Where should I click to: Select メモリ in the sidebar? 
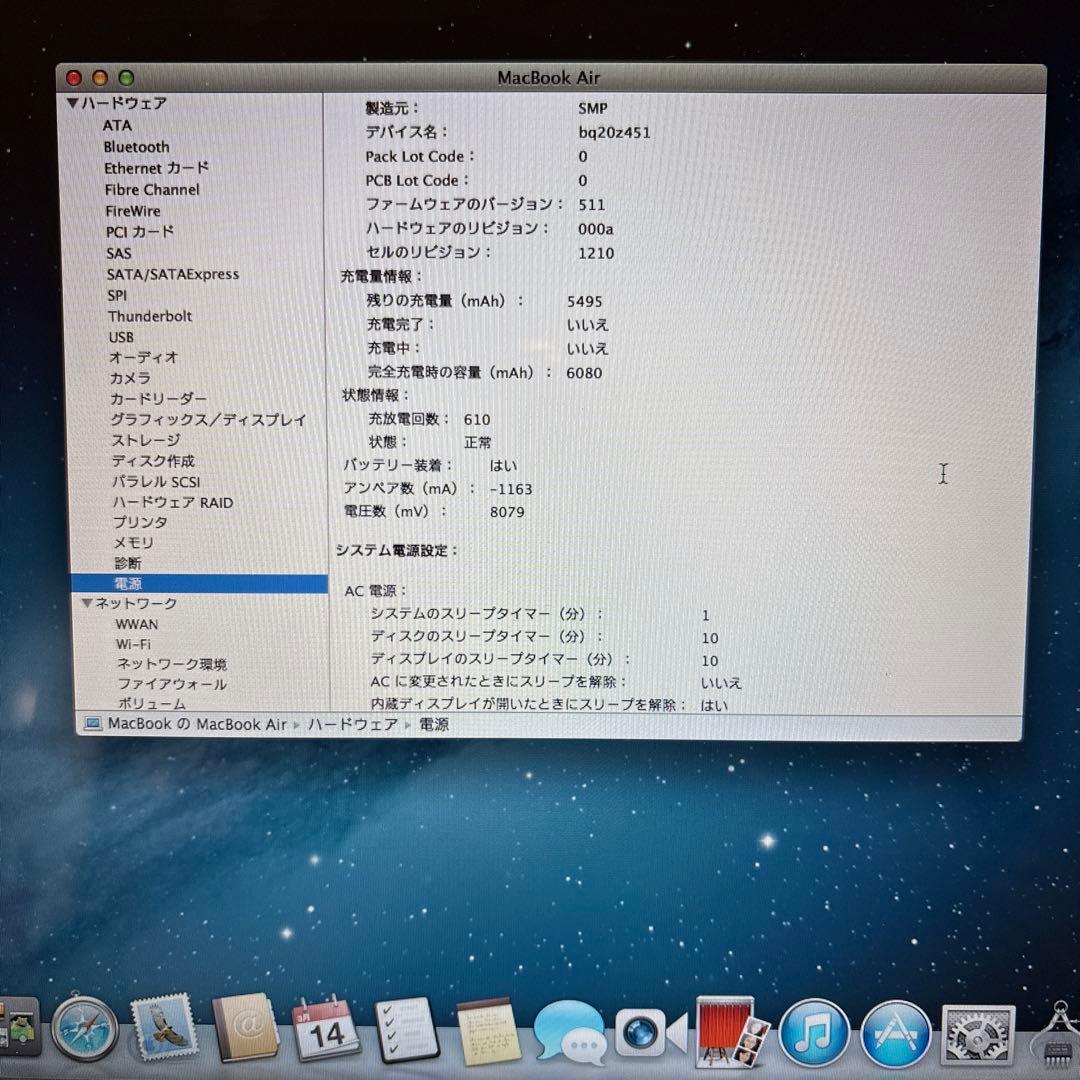click(134, 543)
